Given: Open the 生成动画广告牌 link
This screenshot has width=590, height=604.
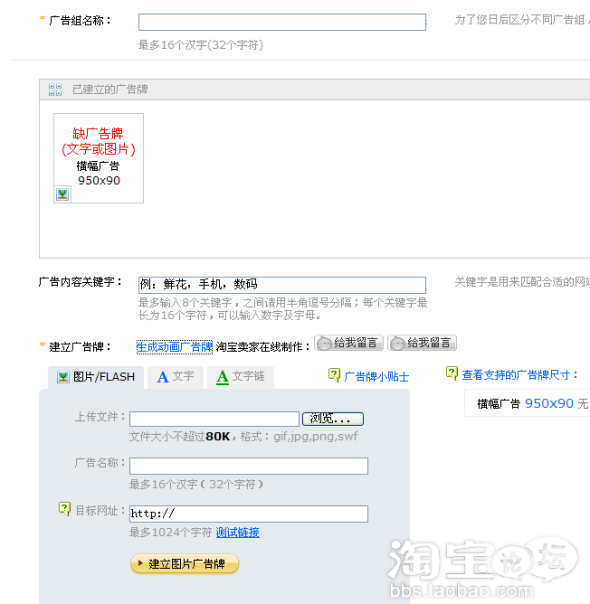Looking at the screenshot, I should 174,347.
